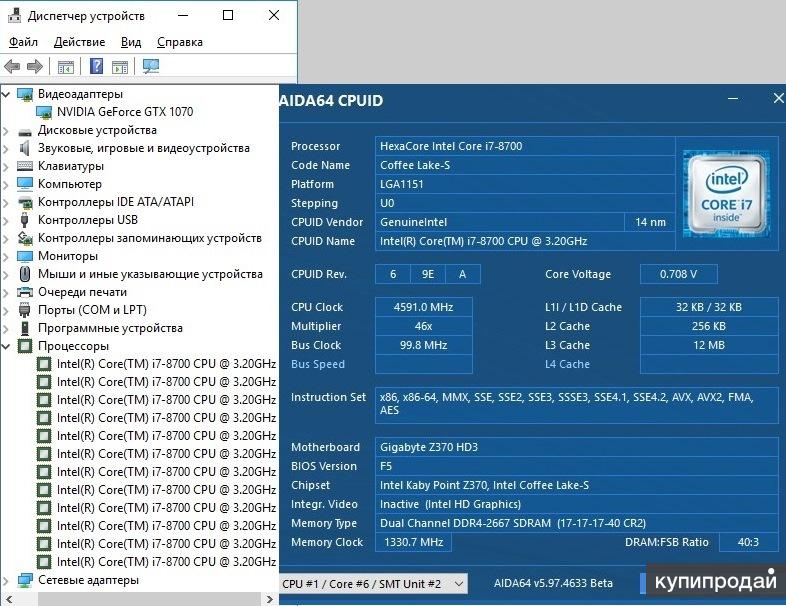The width and height of the screenshot is (786, 606).
Task: Expand the Клавиатуры node arrow
Action: point(7,166)
